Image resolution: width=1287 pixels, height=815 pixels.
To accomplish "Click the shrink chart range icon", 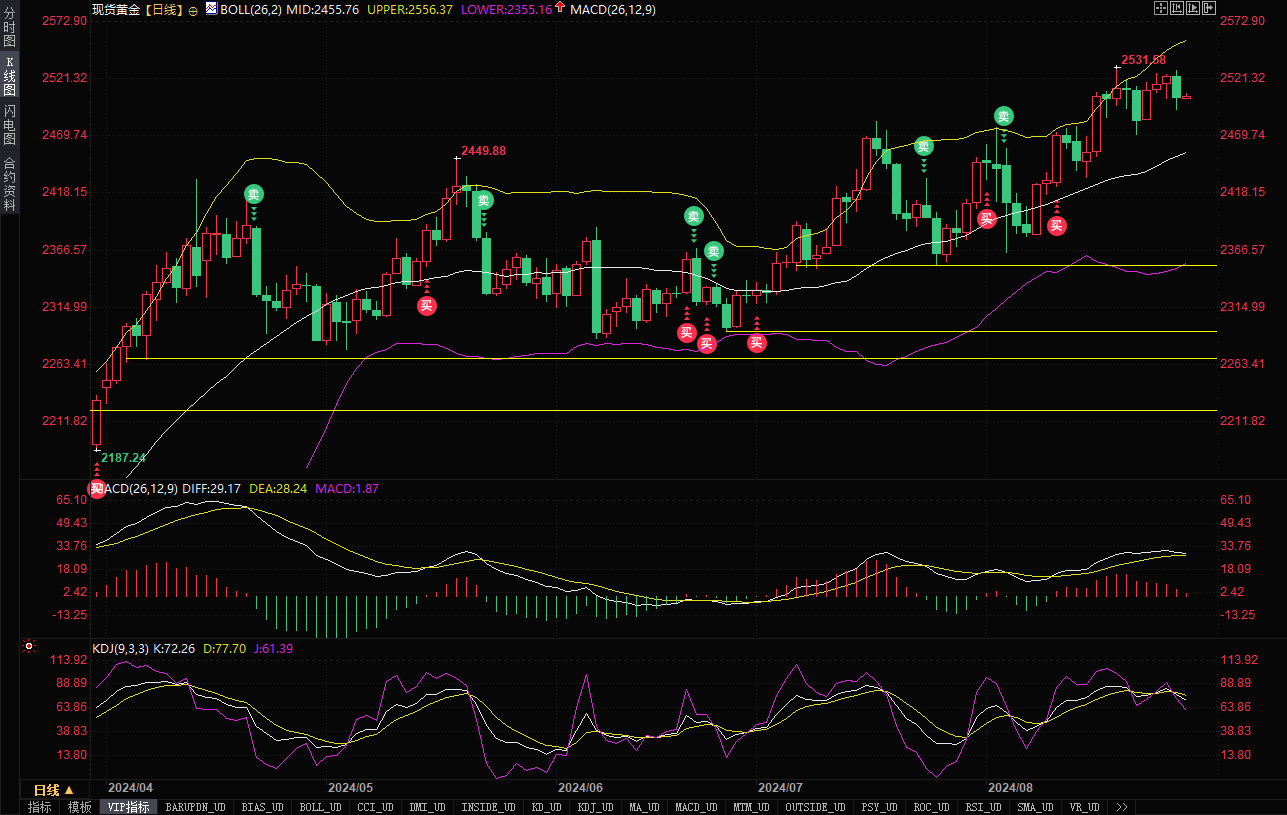I will (x=1177, y=8).
